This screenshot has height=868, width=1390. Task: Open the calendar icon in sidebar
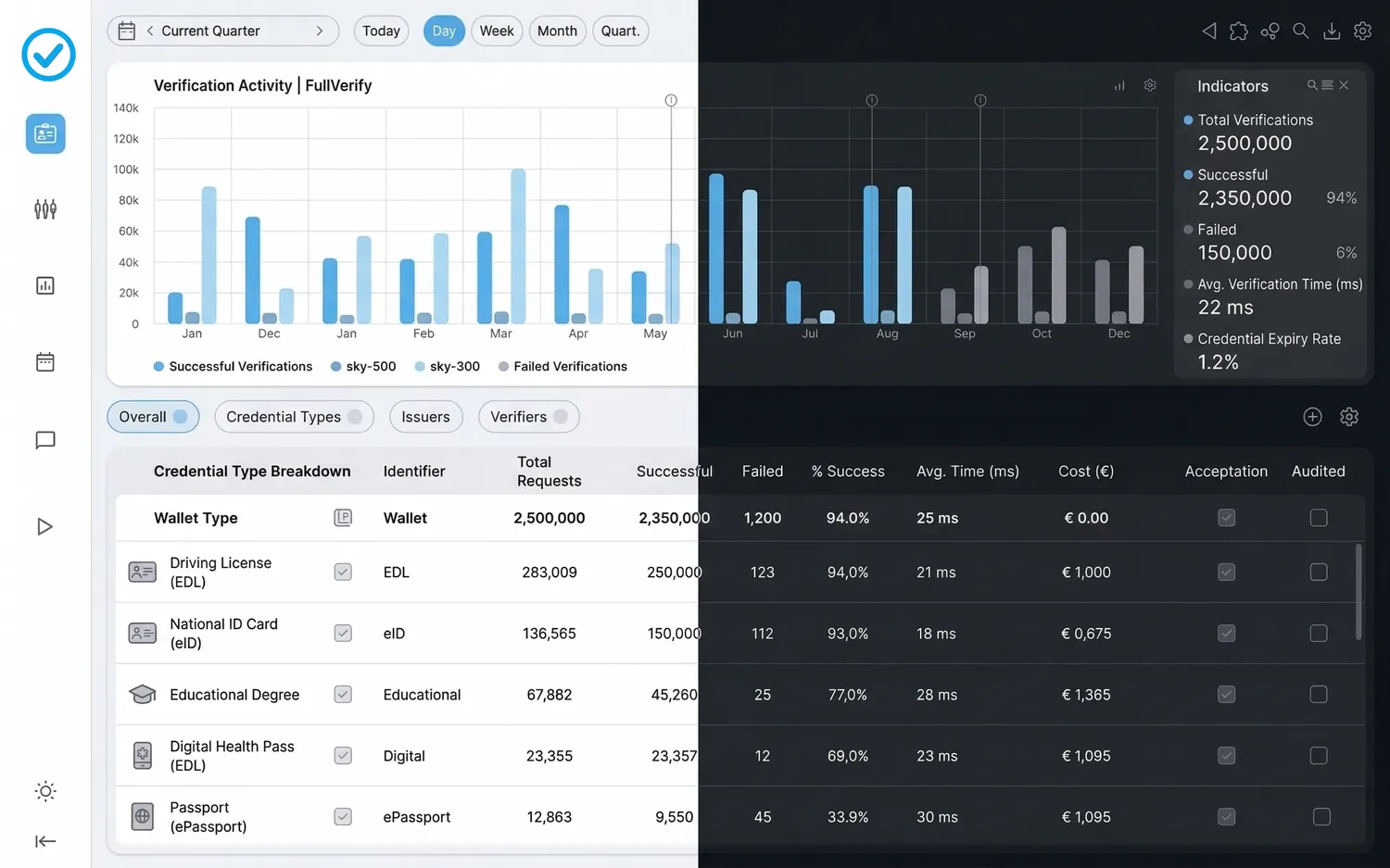coord(45,362)
